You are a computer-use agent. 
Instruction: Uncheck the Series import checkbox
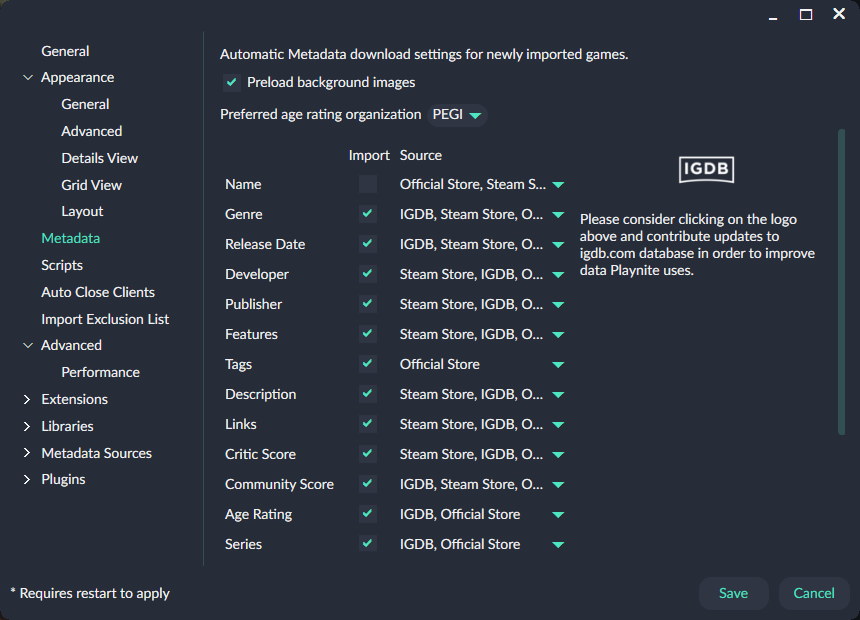[367, 544]
